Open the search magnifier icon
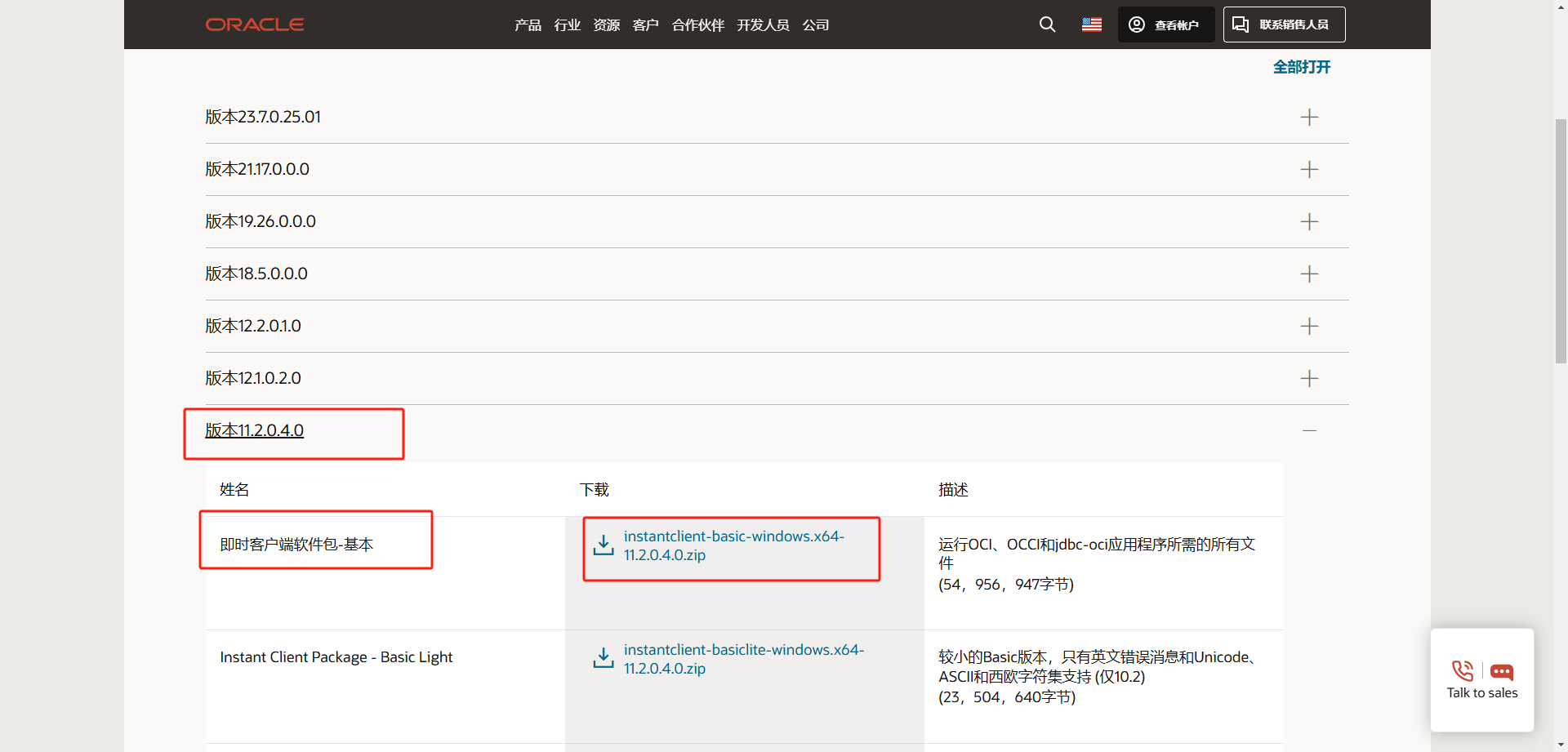 1047,24
